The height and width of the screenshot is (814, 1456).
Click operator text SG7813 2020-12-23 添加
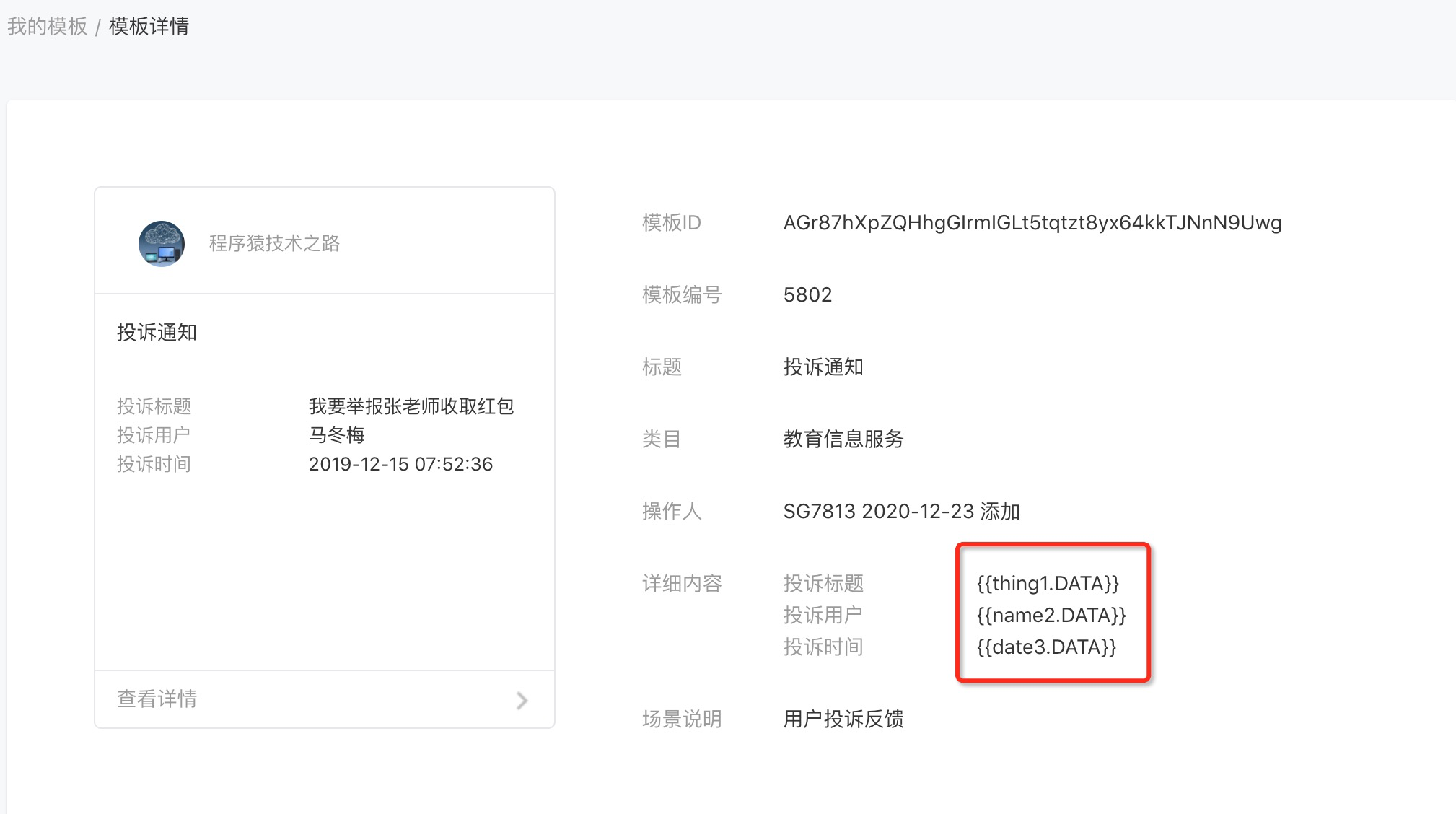pyautogui.click(x=901, y=512)
